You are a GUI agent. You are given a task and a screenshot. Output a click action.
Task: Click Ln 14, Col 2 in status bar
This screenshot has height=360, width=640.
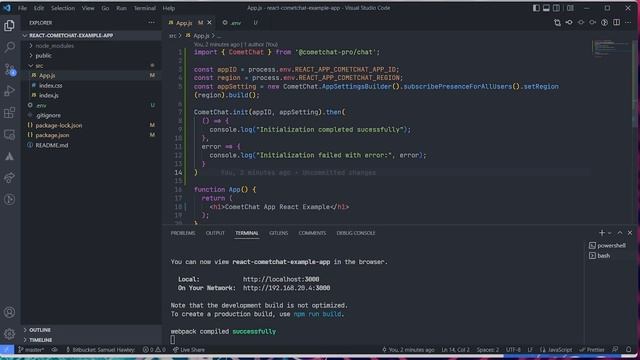coord(455,349)
